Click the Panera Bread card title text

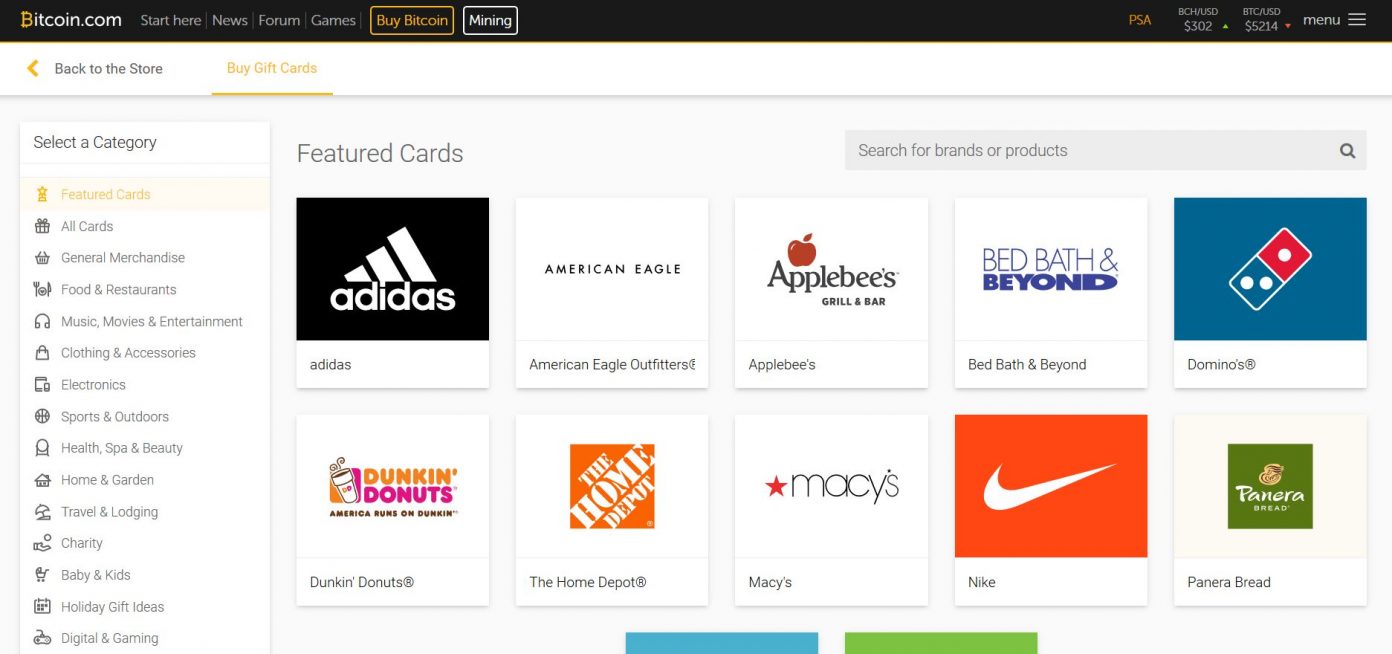pyautogui.click(x=1229, y=582)
